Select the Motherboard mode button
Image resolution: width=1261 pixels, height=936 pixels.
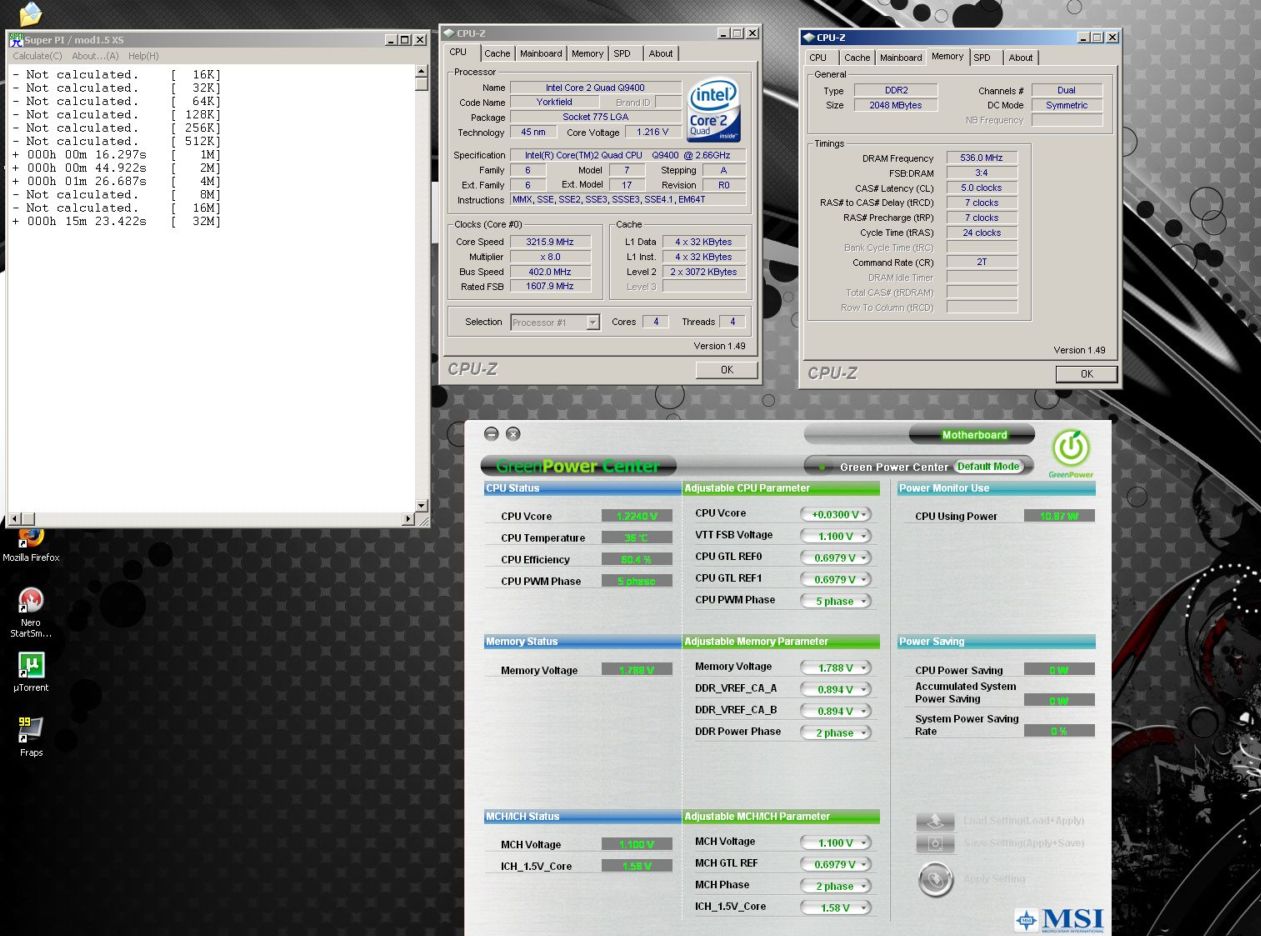click(973, 435)
